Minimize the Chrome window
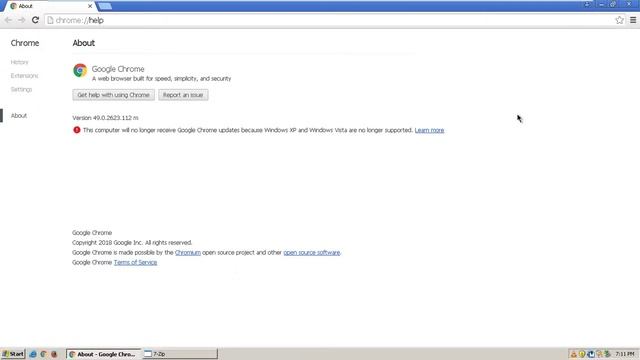 click(601, 4)
